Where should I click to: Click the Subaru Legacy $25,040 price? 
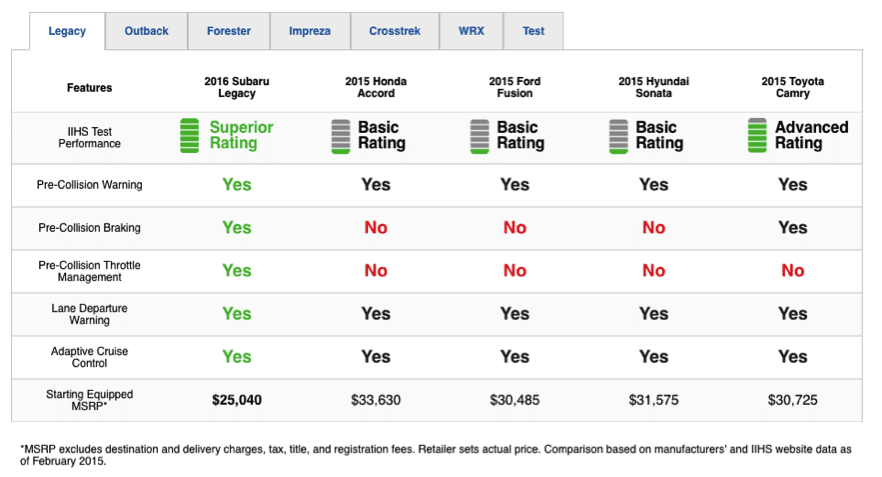point(236,400)
